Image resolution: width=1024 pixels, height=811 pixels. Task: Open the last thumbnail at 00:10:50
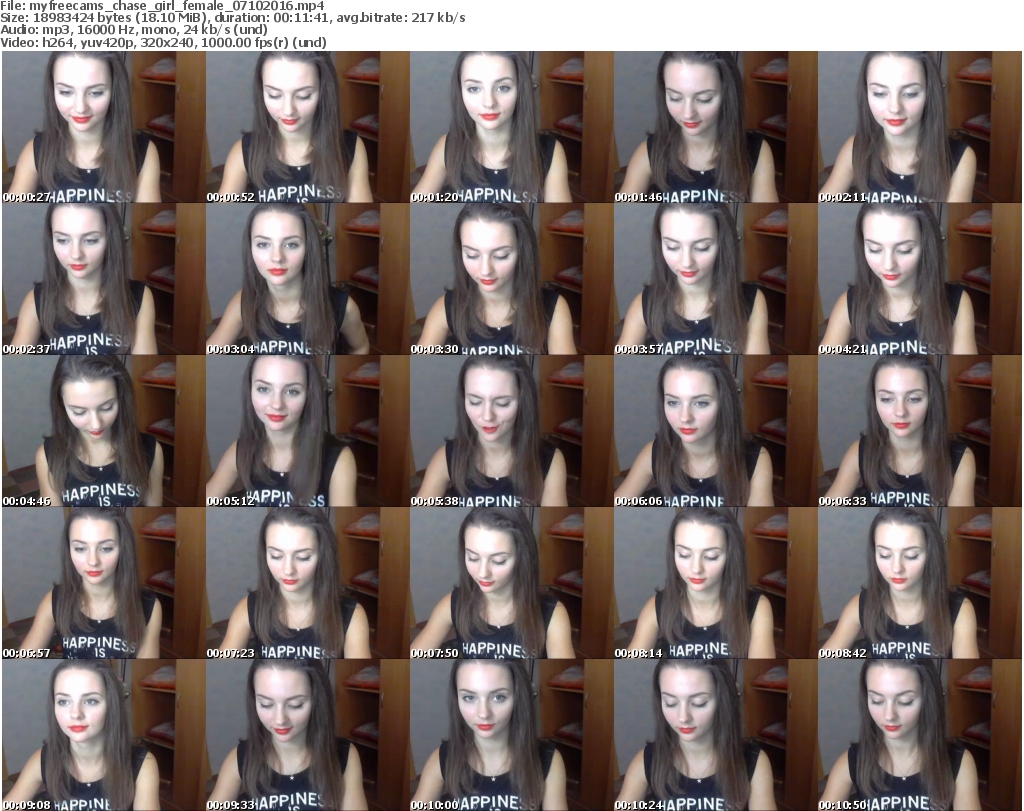pos(919,735)
